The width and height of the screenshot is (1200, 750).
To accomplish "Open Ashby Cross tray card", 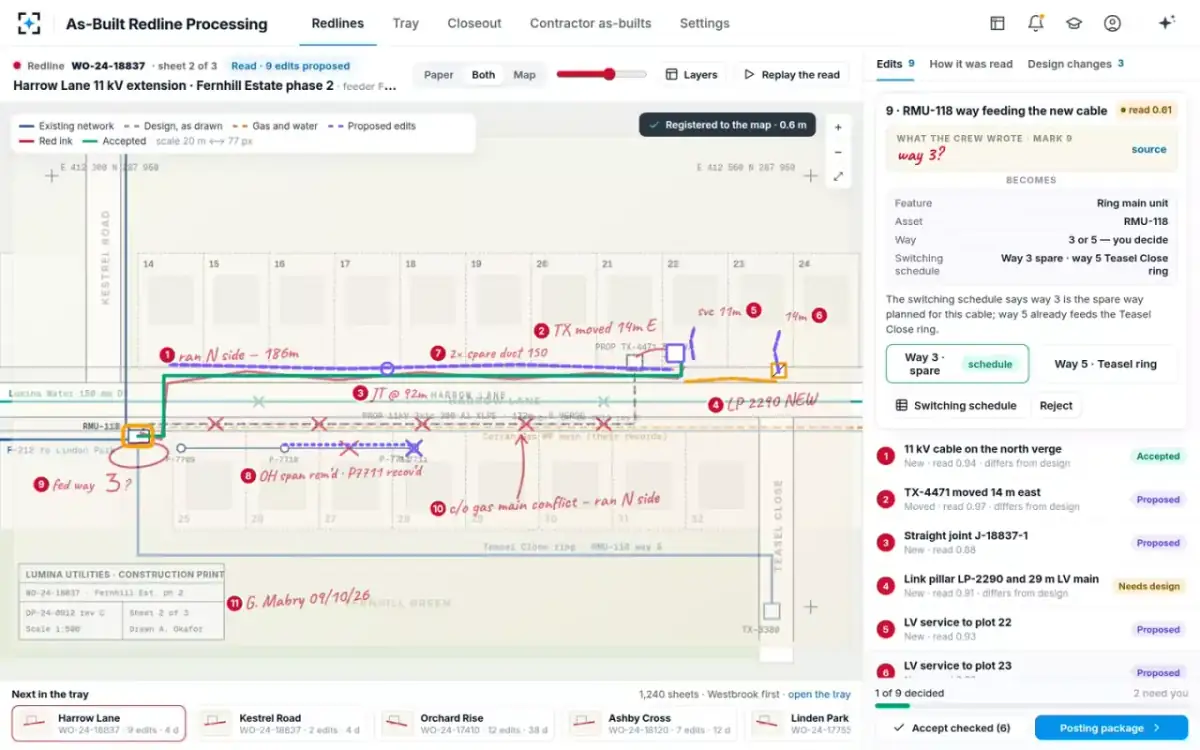I will pyautogui.click(x=650, y=724).
